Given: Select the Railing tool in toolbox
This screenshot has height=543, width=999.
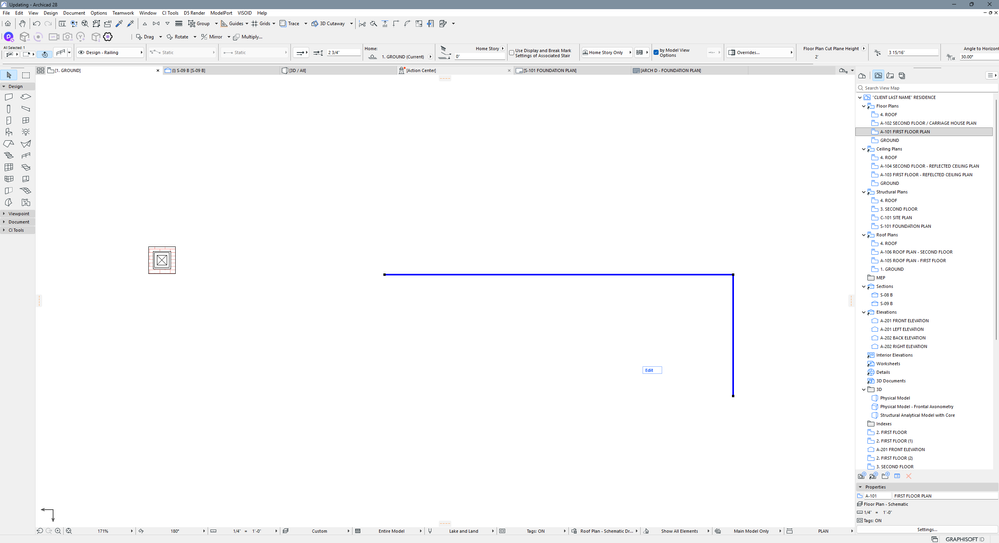Looking at the screenshot, I should (x=25, y=156).
